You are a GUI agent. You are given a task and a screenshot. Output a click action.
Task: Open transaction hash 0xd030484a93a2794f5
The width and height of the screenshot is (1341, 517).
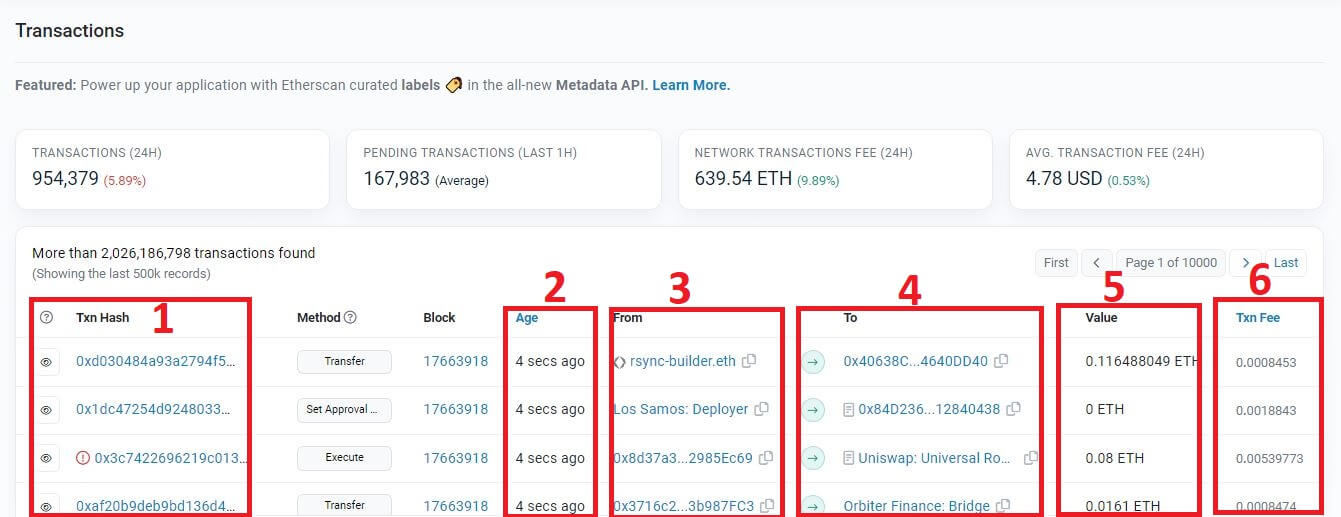[x=156, y=361]
